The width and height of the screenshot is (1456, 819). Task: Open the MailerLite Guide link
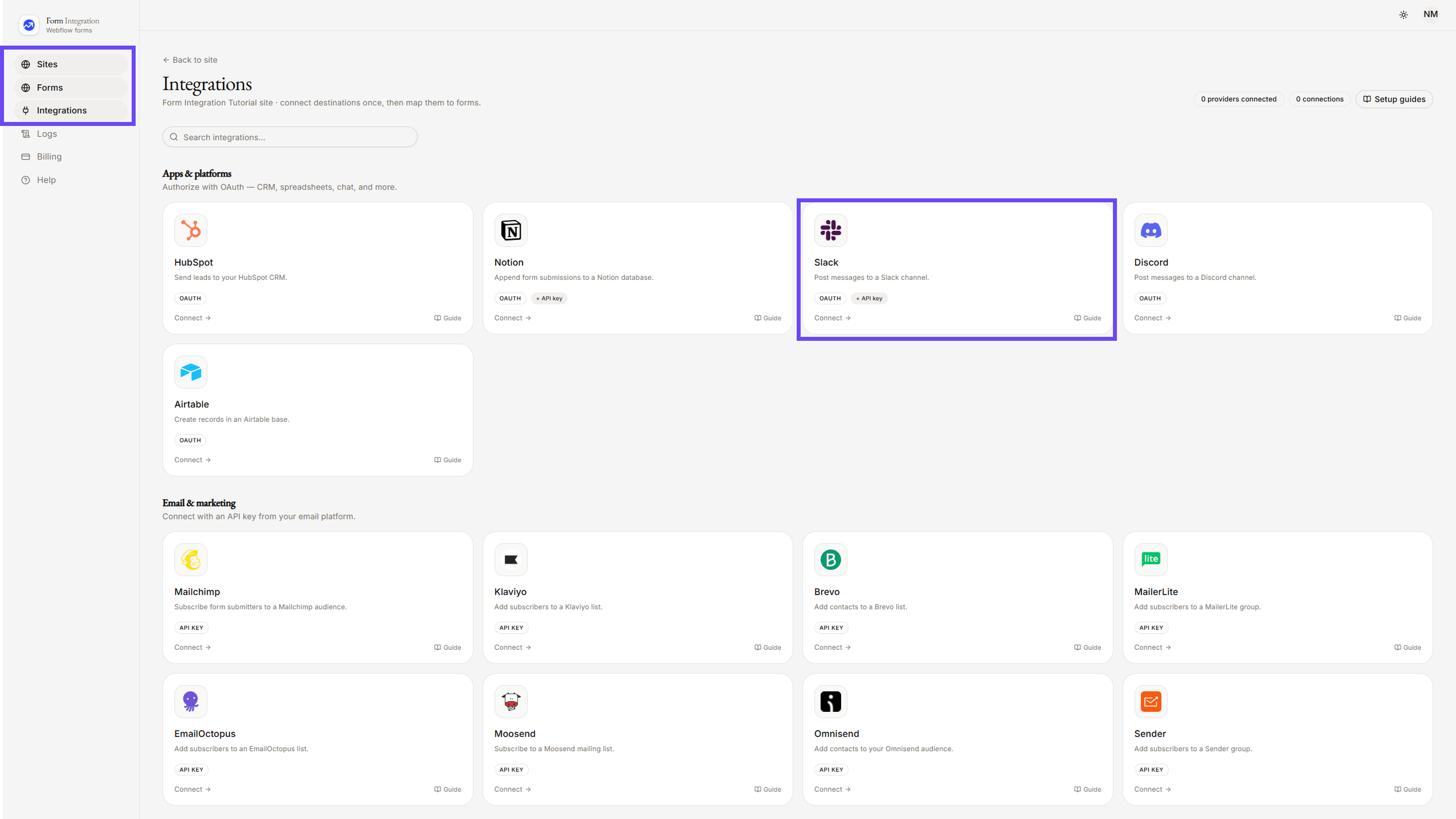pyautogui.click(x=1408, y=647)
